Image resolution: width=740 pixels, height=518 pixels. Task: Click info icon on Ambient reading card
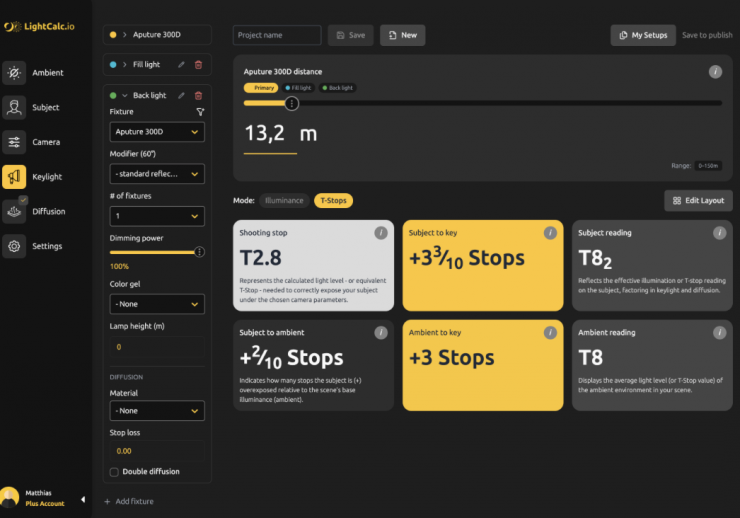pos(718,333)
